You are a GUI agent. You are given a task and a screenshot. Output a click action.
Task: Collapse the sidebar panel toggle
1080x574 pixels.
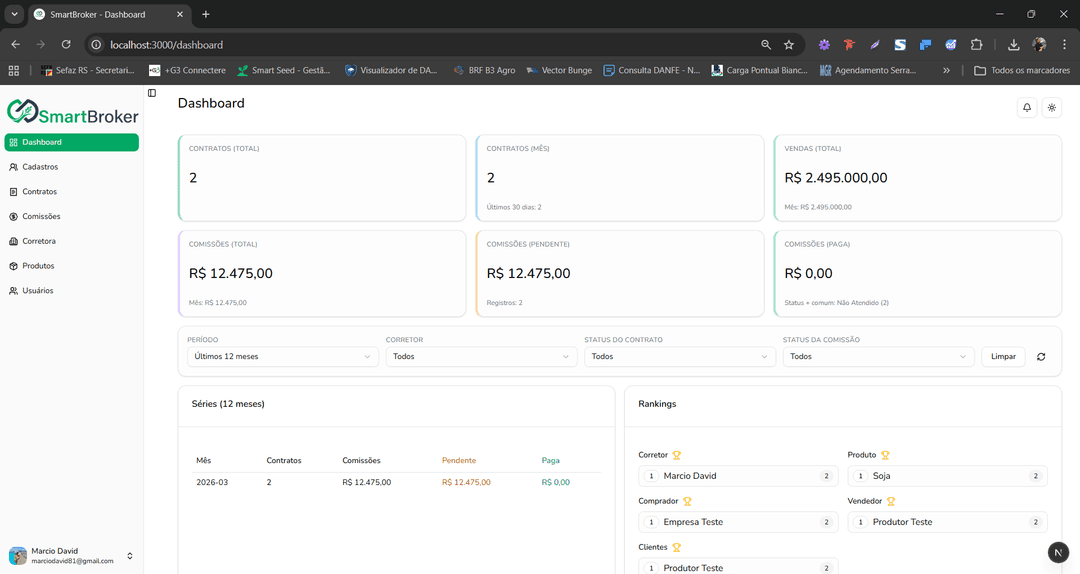coord(152,93)
